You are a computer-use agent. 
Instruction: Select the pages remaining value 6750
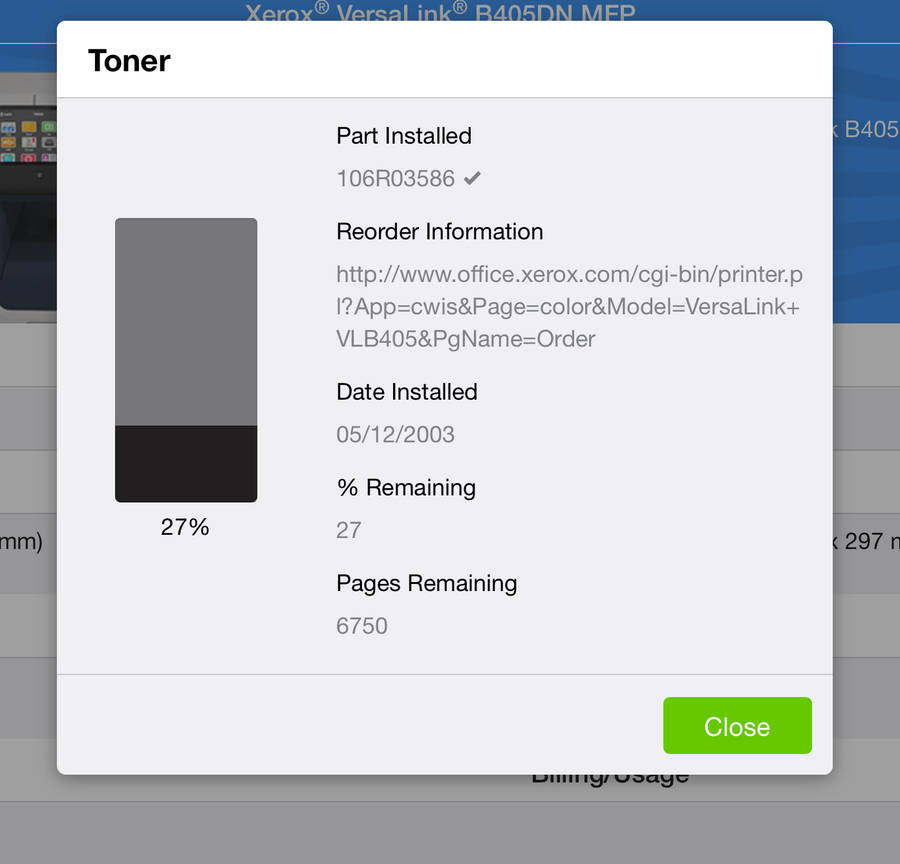pos(362,626)
